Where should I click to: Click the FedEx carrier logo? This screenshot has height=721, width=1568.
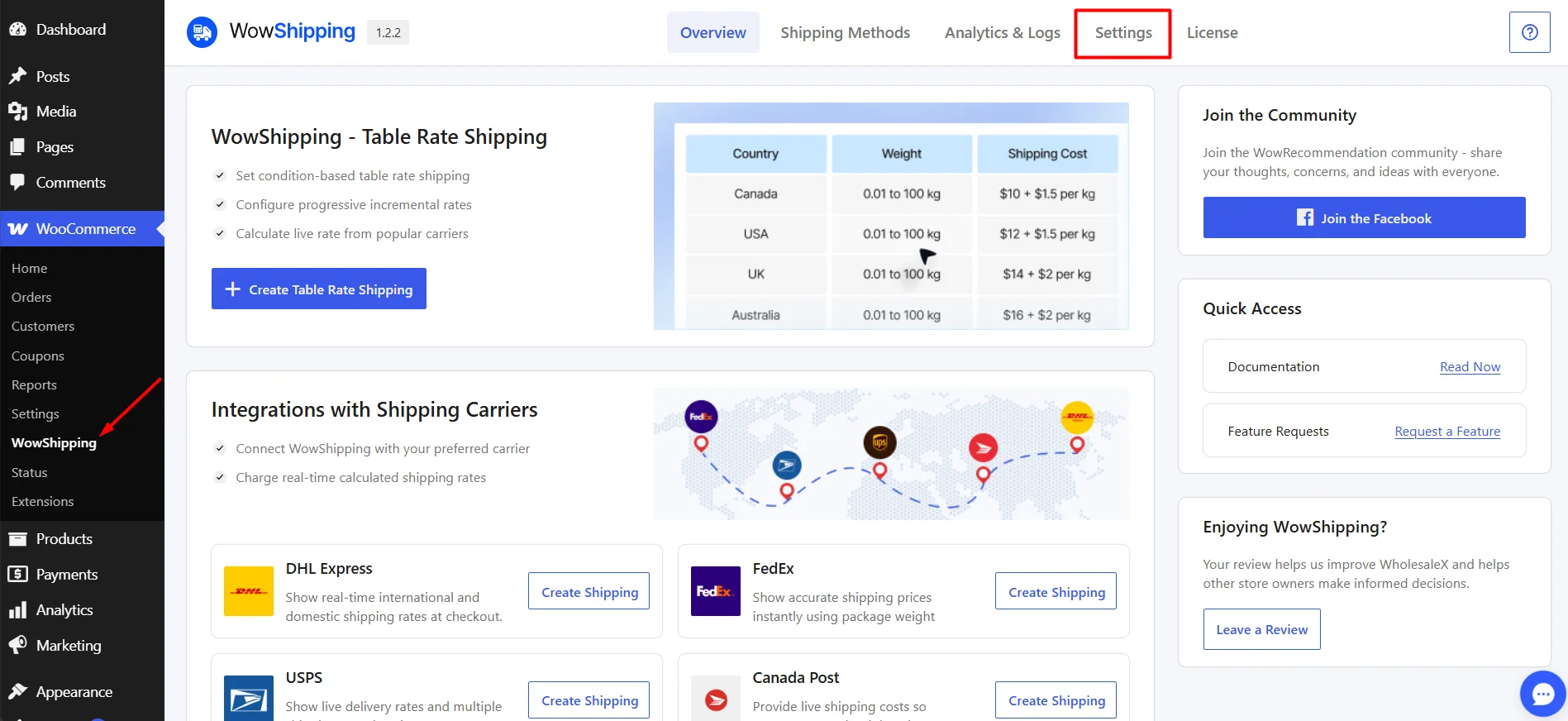pos(716,591)
